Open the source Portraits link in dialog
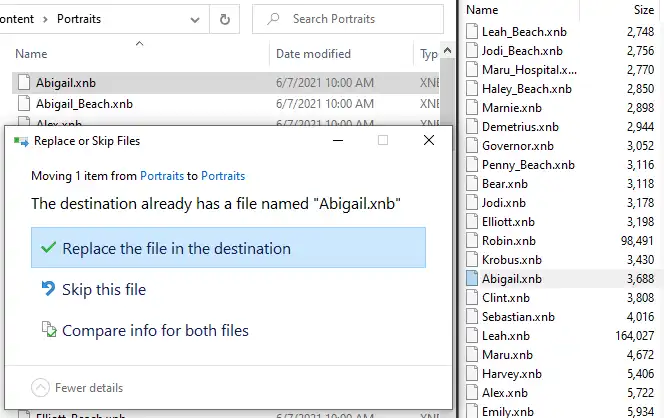Image resolution: width=664 pixels, height=418 pixels. tap(161, 175)
